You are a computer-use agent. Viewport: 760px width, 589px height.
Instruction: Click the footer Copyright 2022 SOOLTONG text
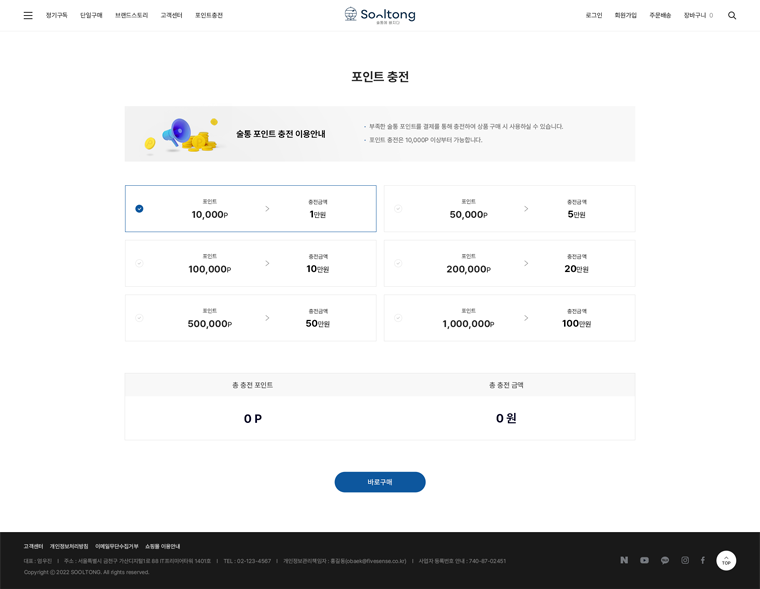click(x=86, y=573)
